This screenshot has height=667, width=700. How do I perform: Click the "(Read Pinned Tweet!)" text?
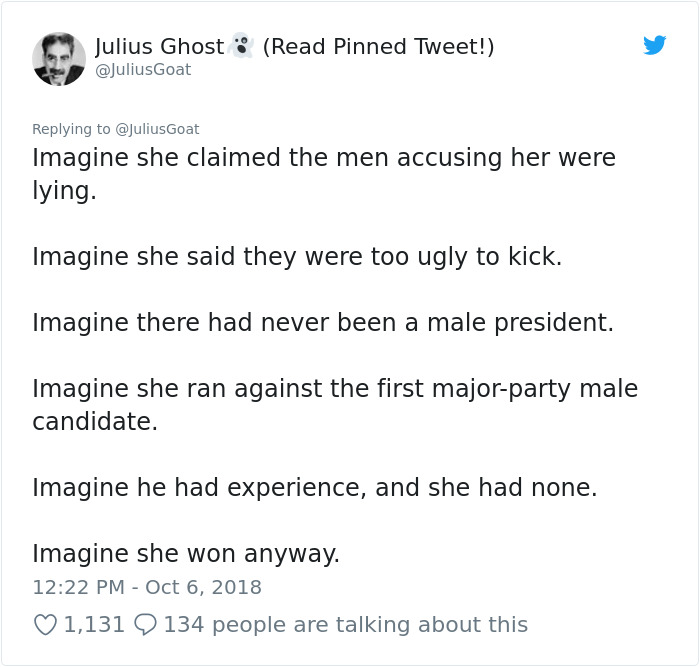point(378,46)
